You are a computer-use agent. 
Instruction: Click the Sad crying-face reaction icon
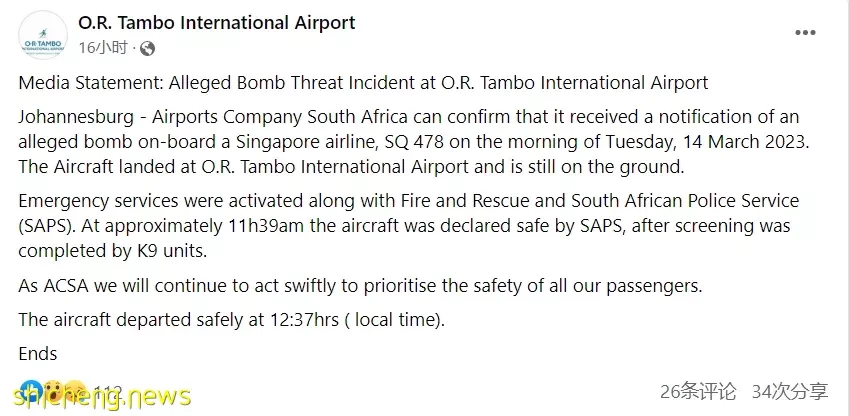76,390
